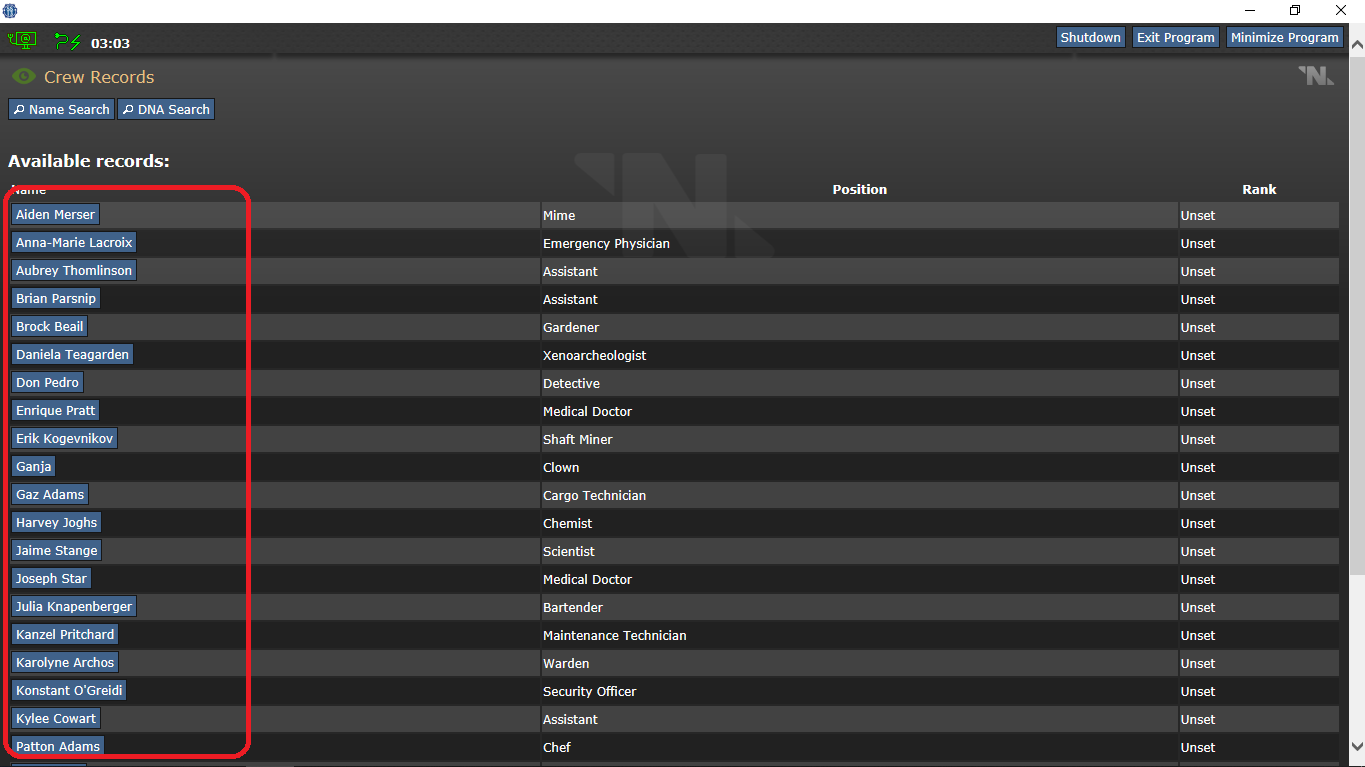Open Brian Parsnip's record

click(x=56, y=298)
